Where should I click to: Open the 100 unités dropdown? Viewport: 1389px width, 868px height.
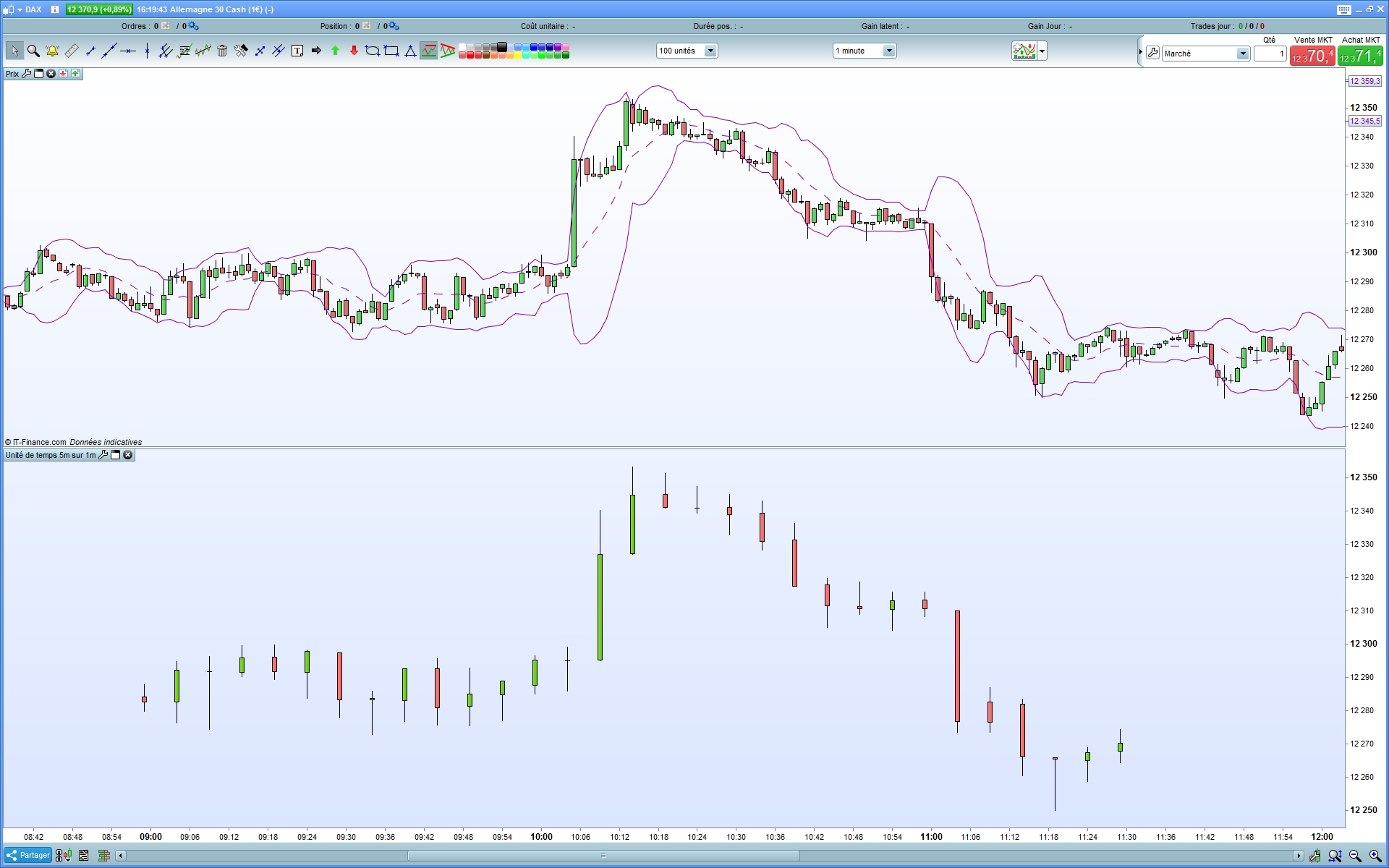pos(710,51)
